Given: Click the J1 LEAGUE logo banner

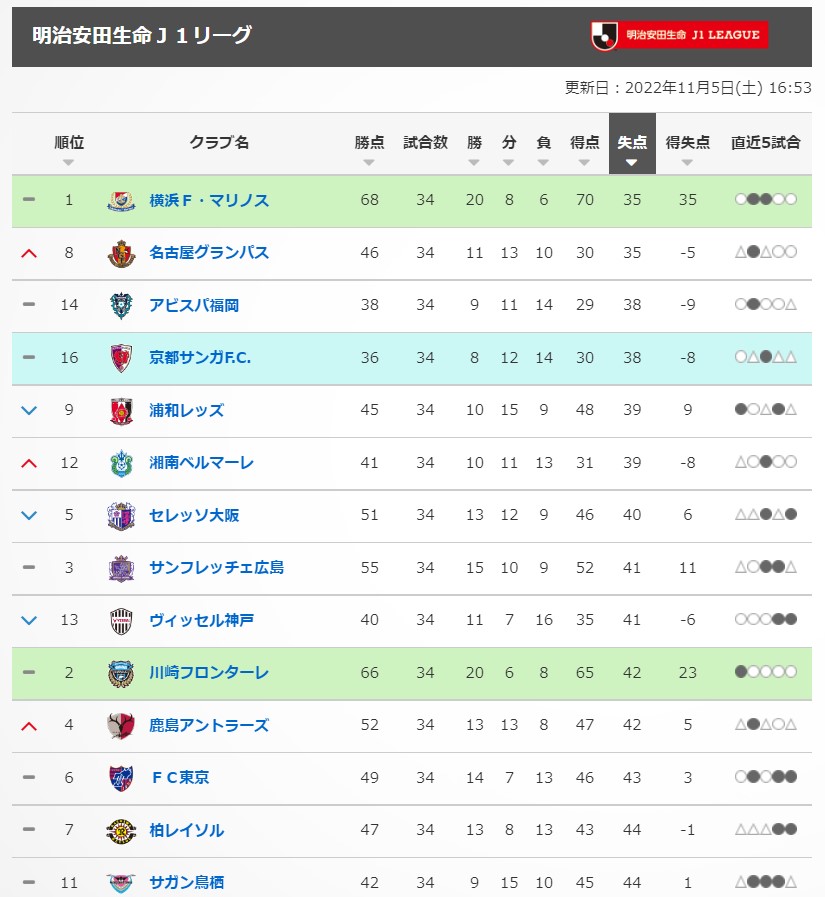Looking at the screenshot, I should pyautogui.click(x=679, y=35).
